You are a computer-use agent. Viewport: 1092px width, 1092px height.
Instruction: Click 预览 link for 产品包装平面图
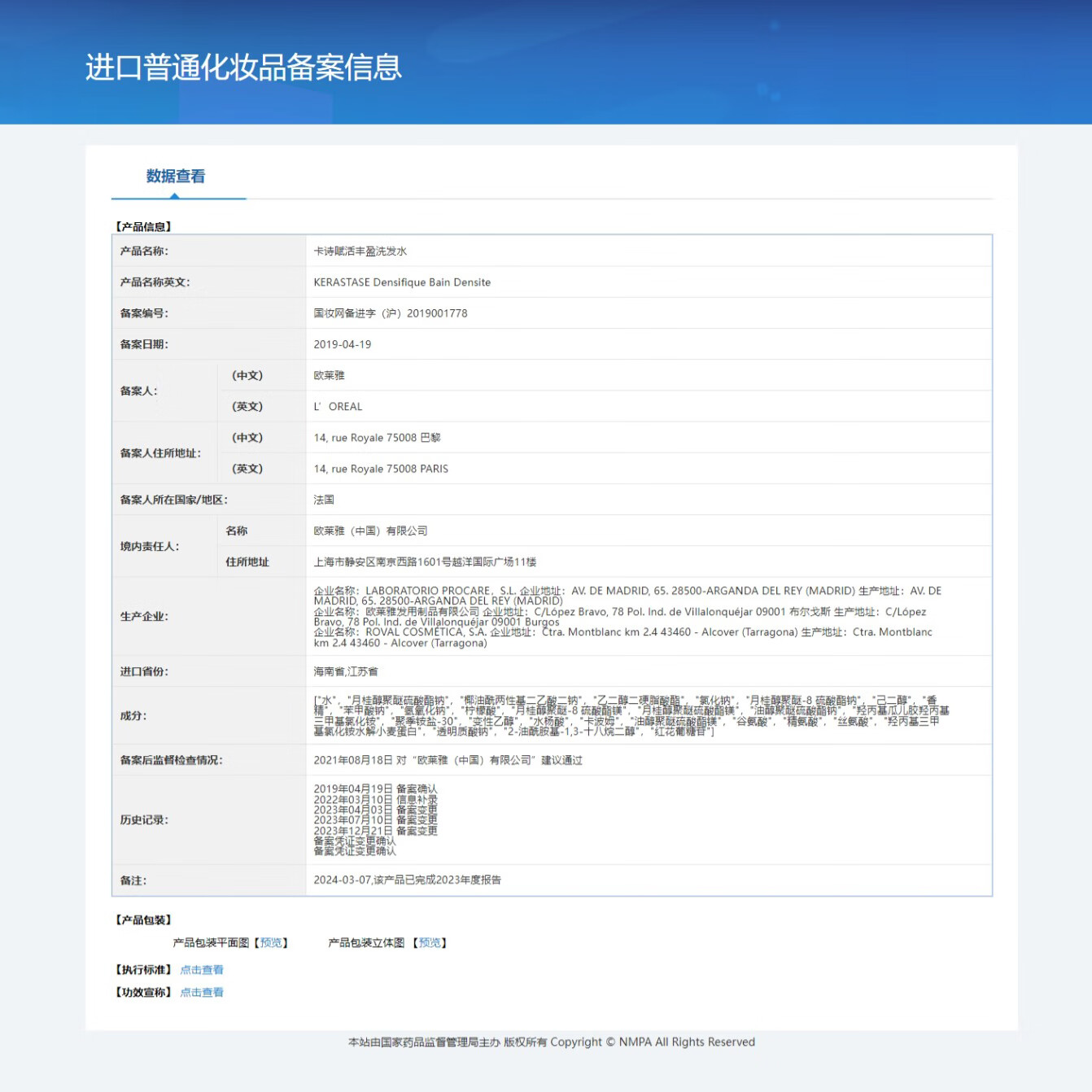click(271, 942)
